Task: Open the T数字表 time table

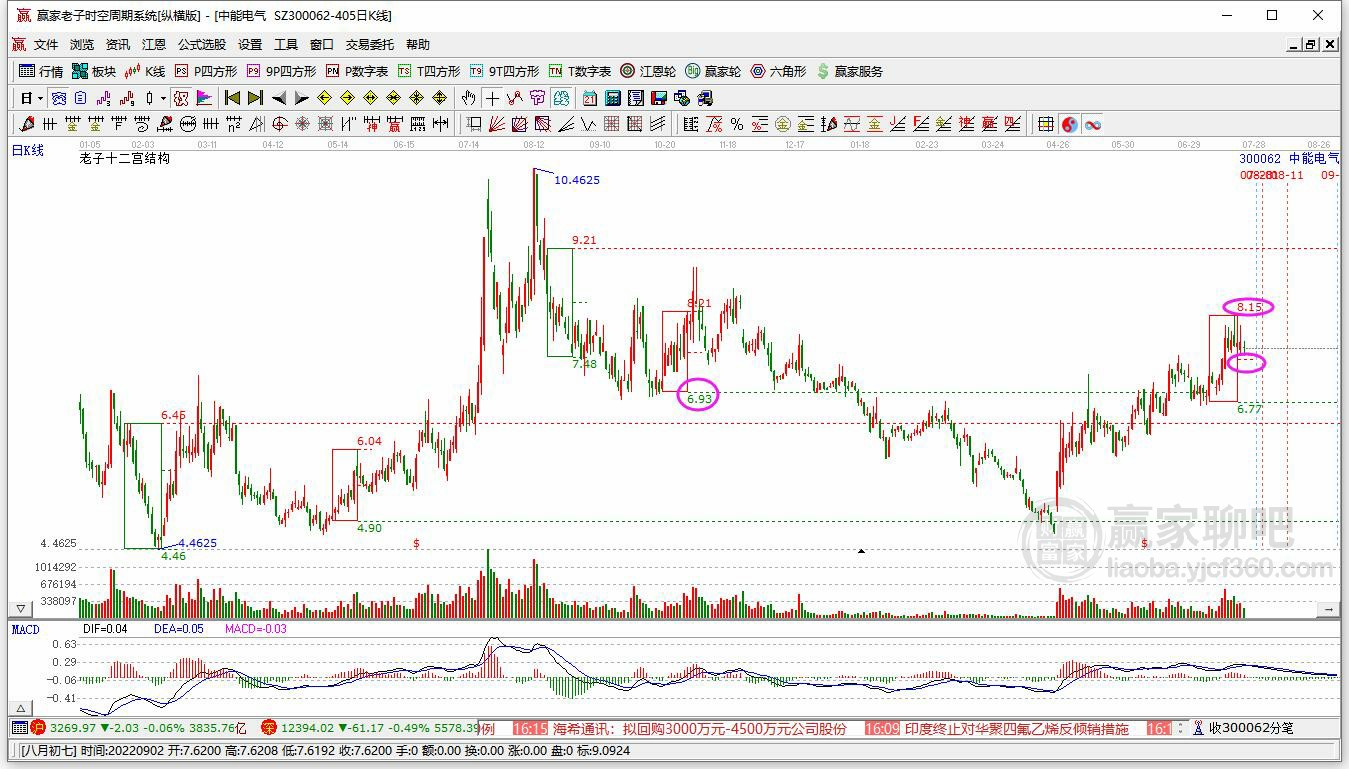Action: [x=580, y=71]
